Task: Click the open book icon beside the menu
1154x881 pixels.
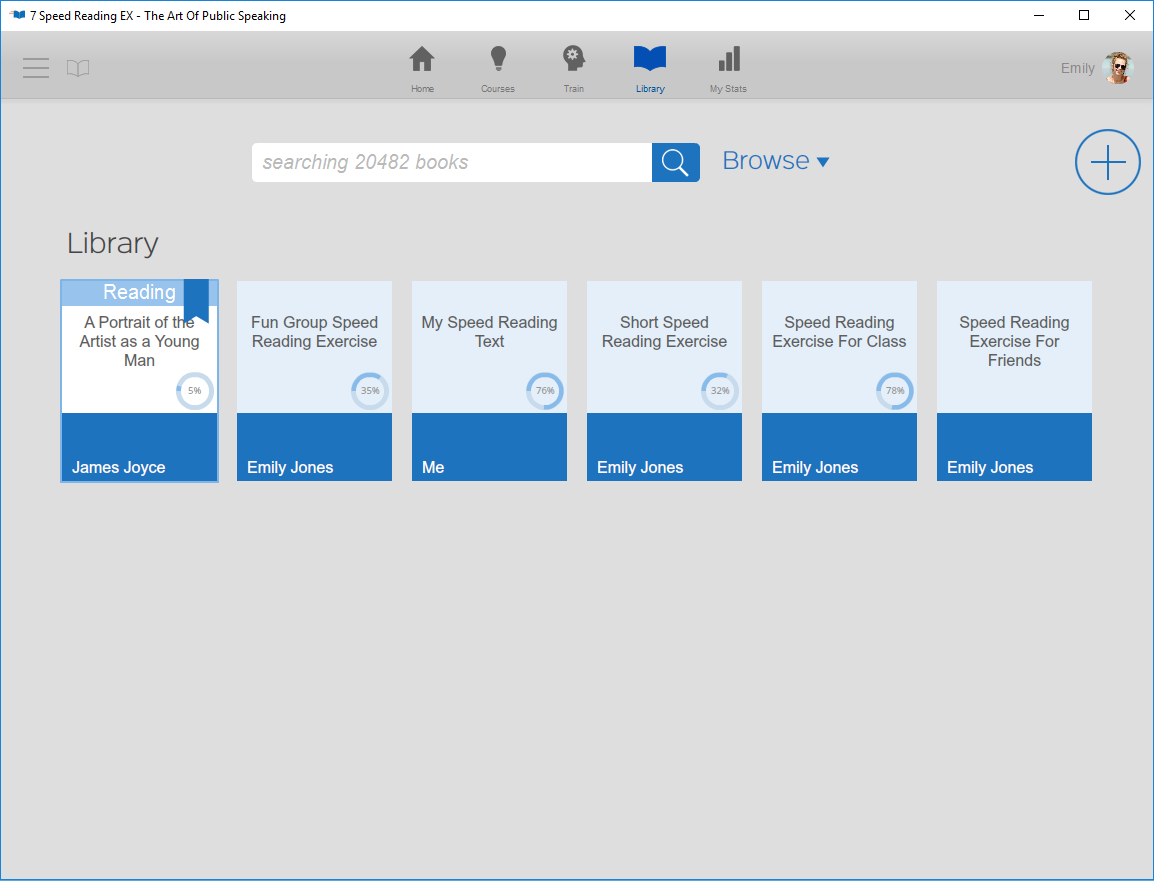Action: 78,68
